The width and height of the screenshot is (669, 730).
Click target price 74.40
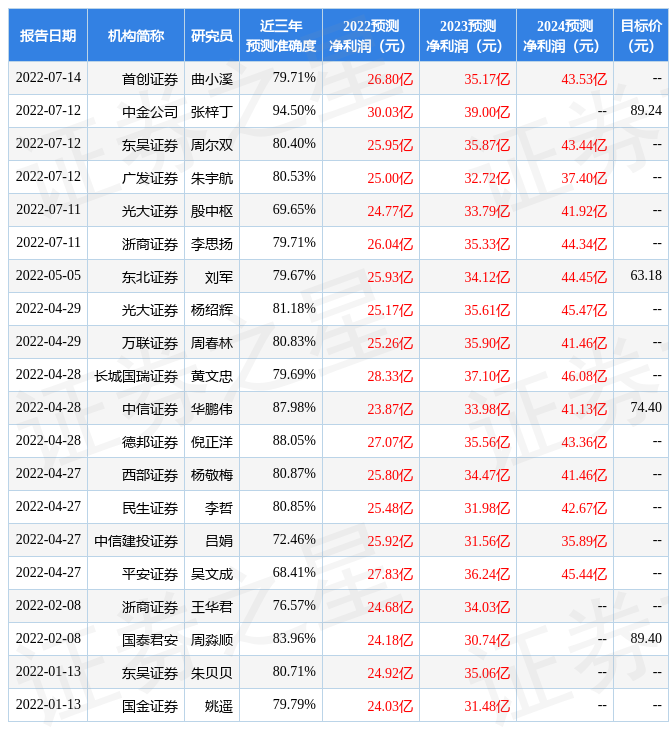click(646, 408)
